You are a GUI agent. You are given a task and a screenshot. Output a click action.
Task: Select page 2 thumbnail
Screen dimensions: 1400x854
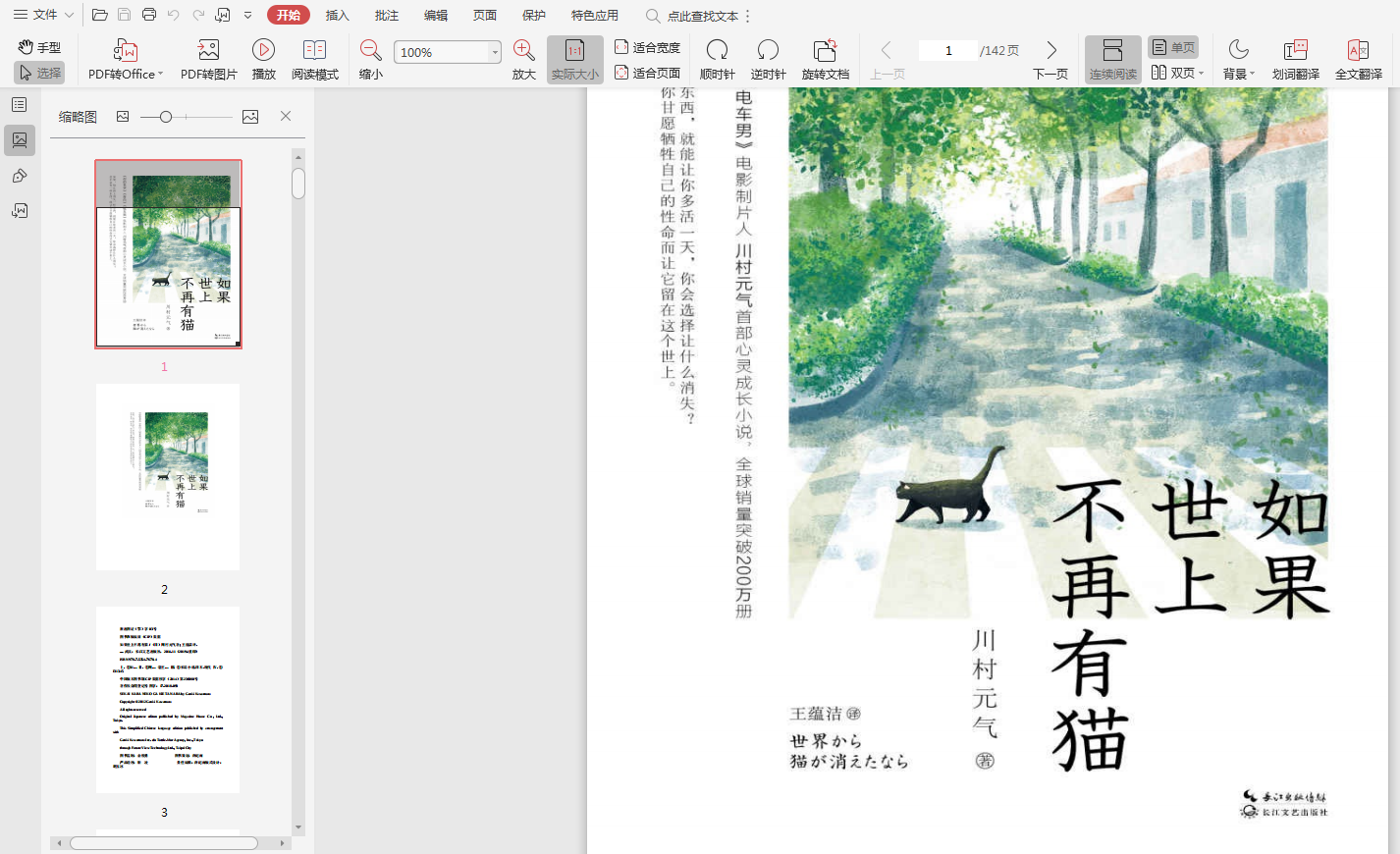coord(168,477)
